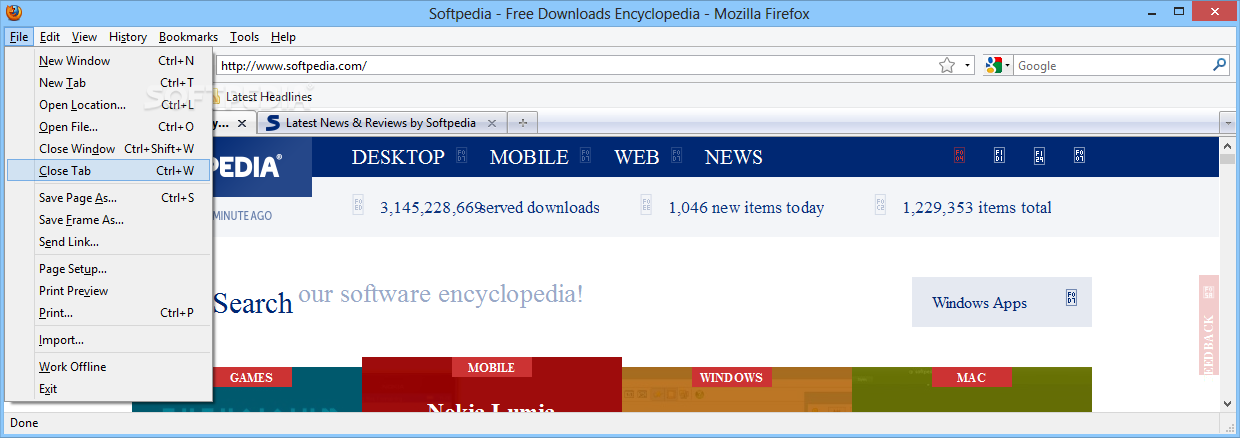Open the list all tabs dropdown
Screen dimensions: 1240x438
1228,123
